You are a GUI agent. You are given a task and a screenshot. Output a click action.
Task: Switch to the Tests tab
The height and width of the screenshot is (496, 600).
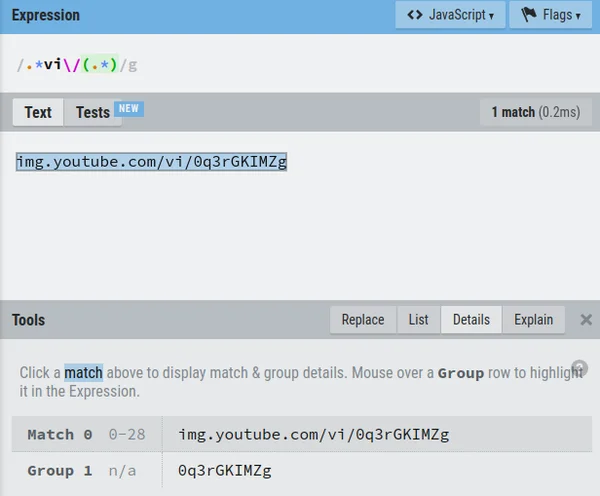pyautogui.click(x=93, y=112)
